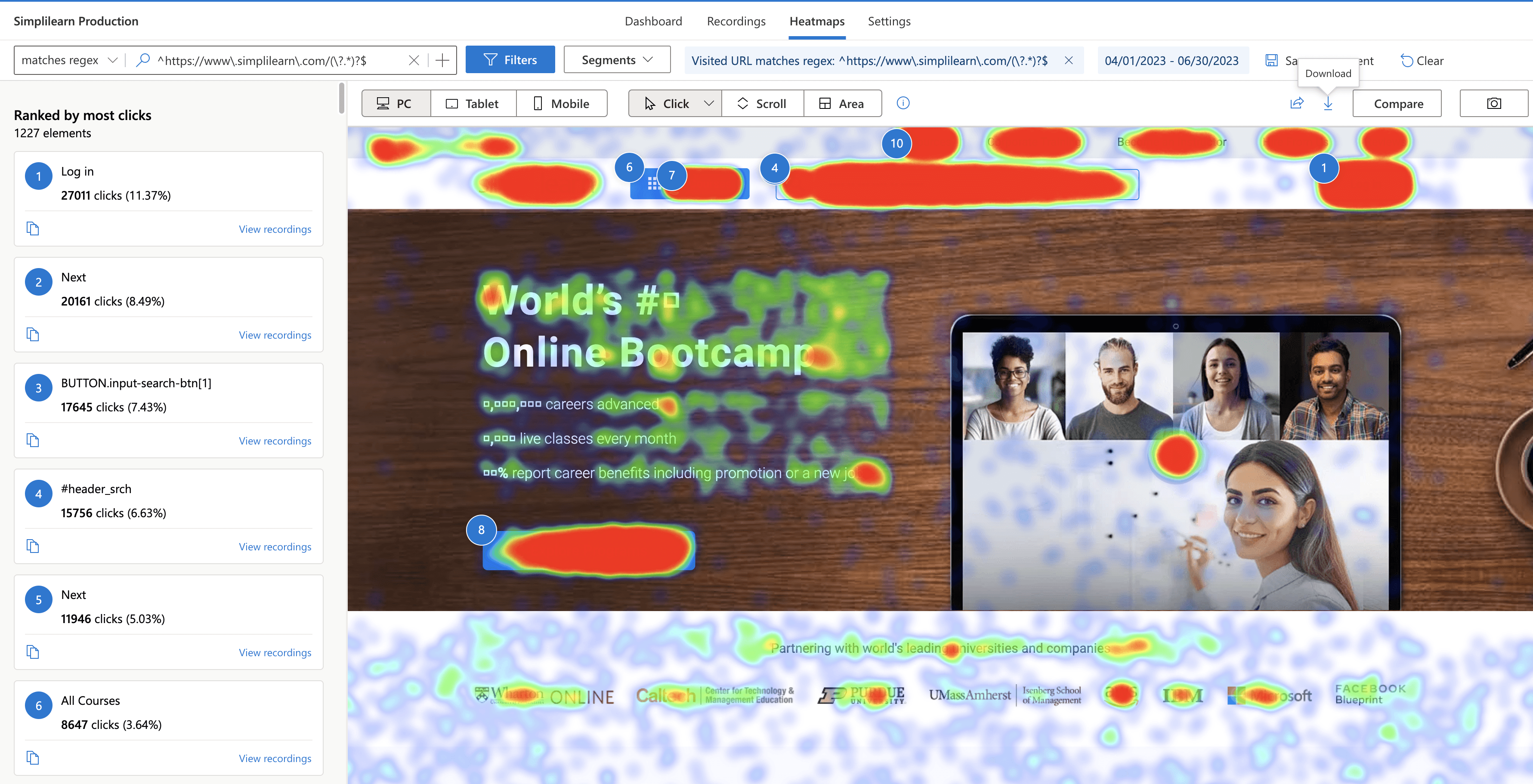View recordings for #header_srch
1533x784 pixels.
tap(275, 546)
